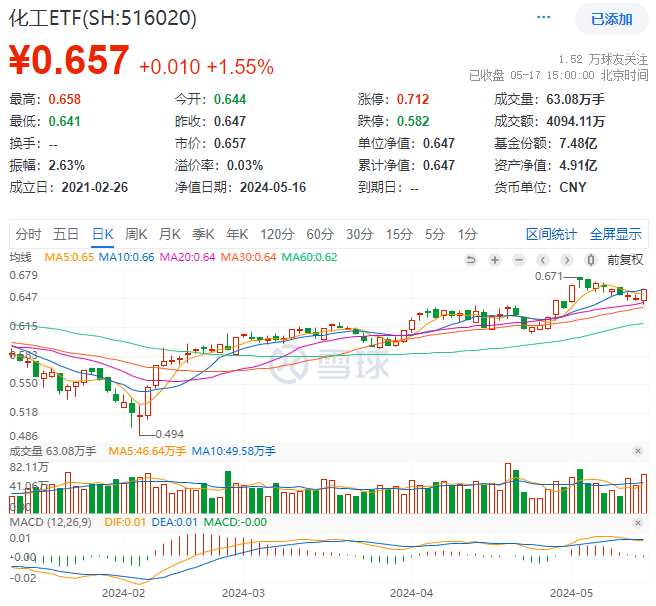This screenshot has width=656, height=606.
Task: Click the 已添加 watchlist button
Action: [611, 19]
